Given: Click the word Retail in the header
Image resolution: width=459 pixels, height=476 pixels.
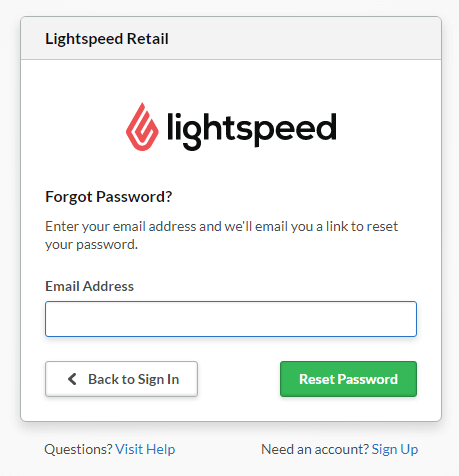Looking at the screenshot, I should 148,39.
